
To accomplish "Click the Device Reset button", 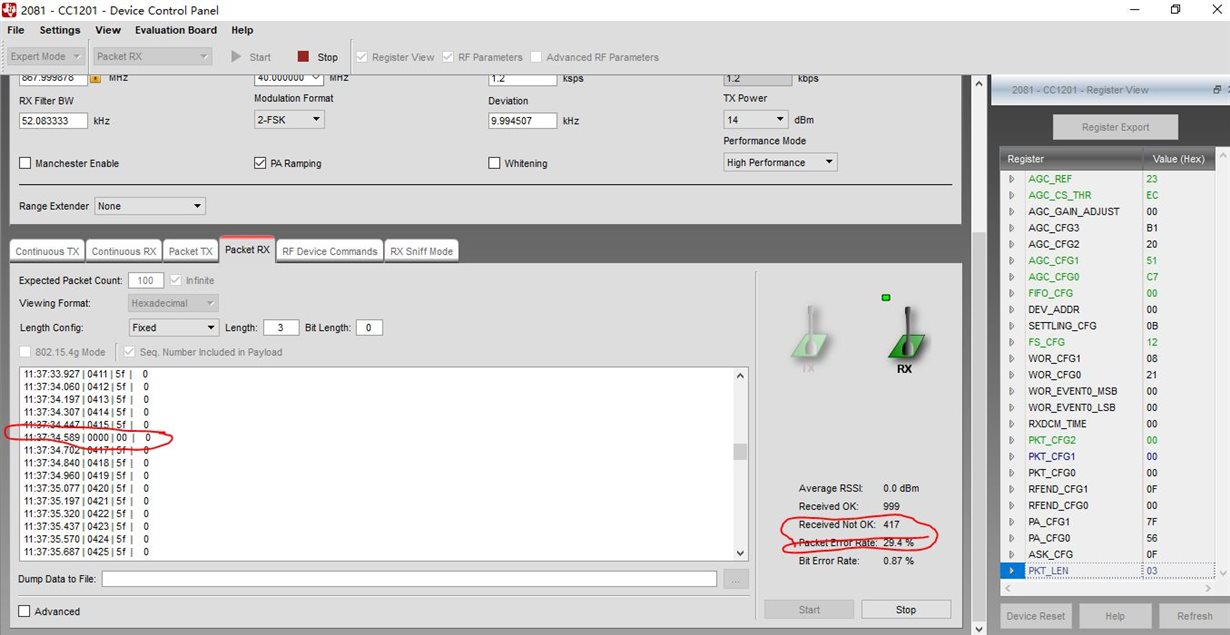I will (1036, 616).
